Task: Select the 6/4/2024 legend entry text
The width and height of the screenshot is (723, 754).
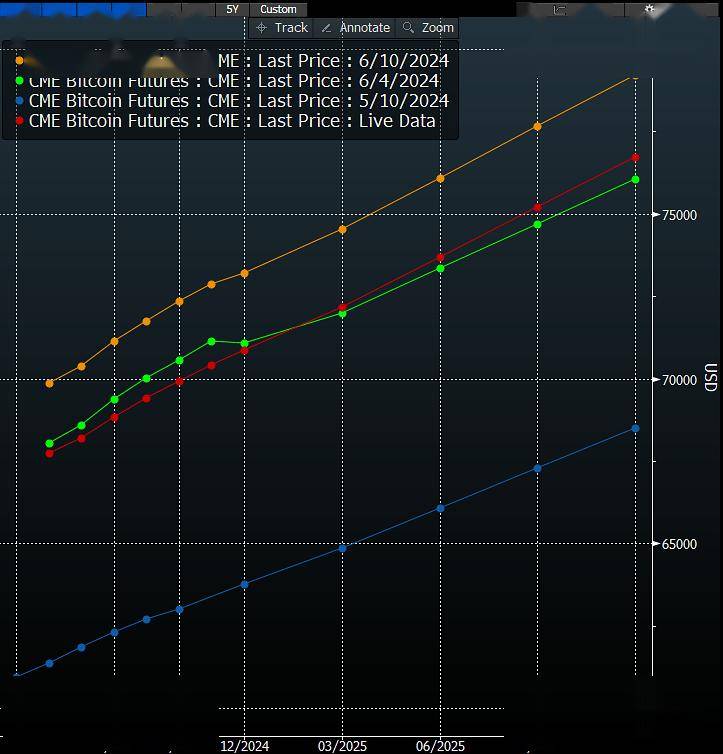Action: (234, 81)
